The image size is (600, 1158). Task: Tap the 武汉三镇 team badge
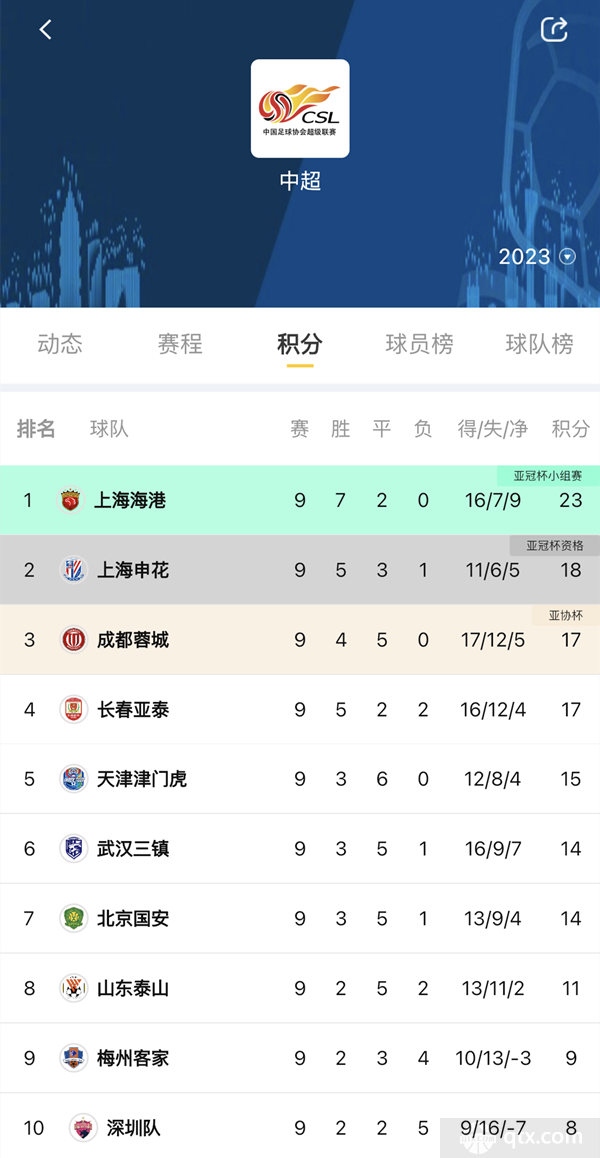(73, 849)
